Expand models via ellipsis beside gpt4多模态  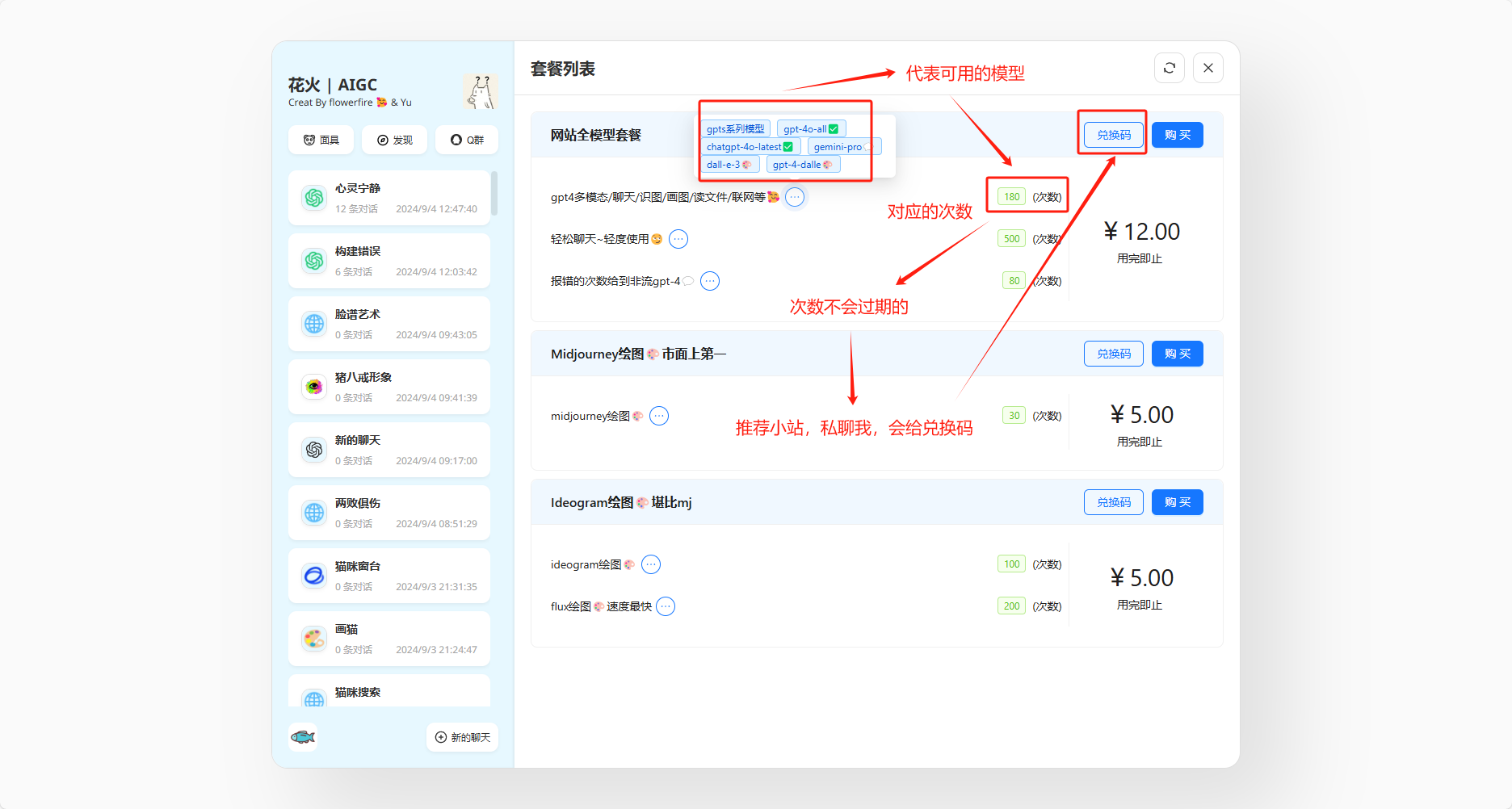795,197
